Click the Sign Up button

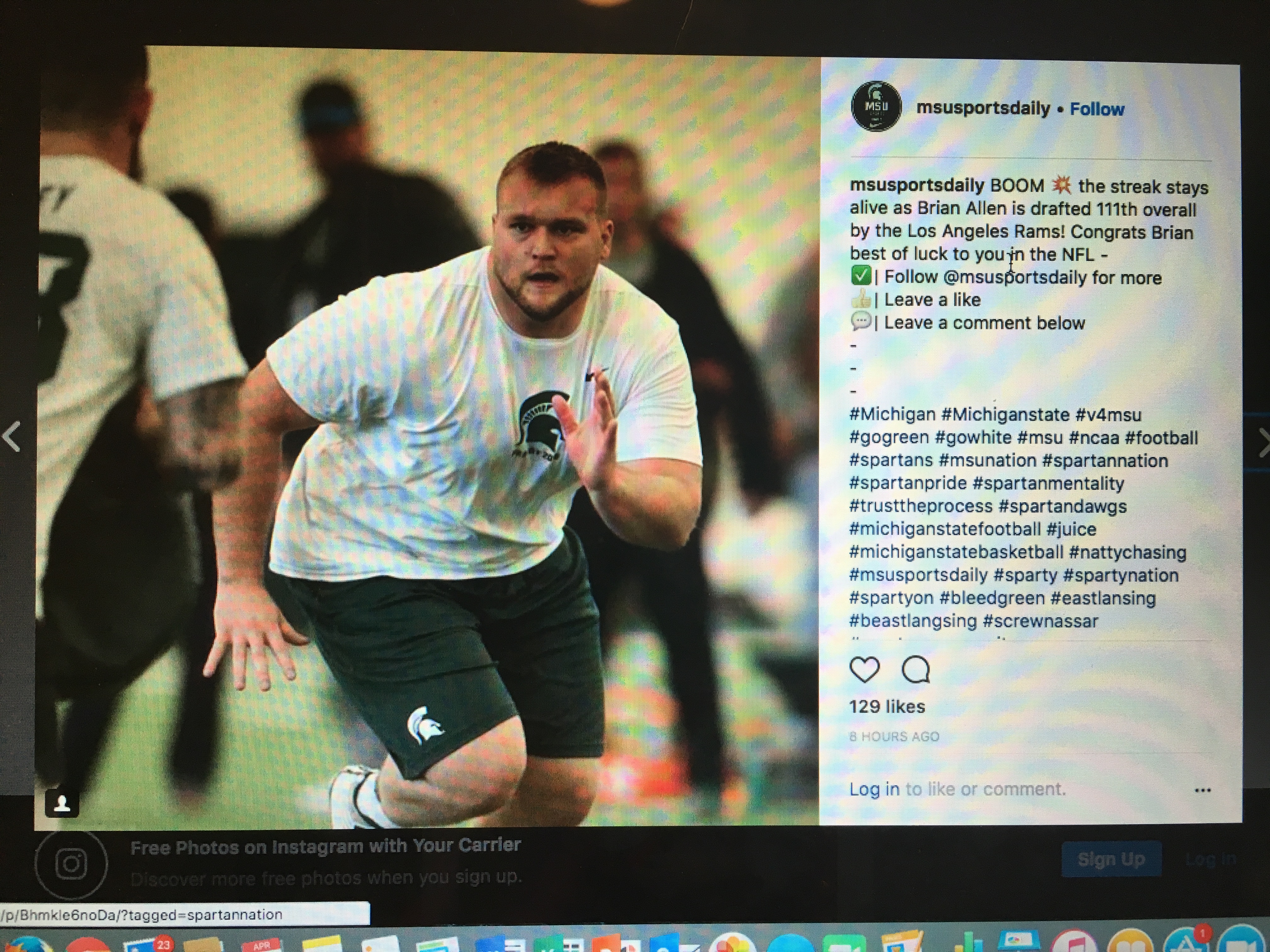tap(1112, 859)
